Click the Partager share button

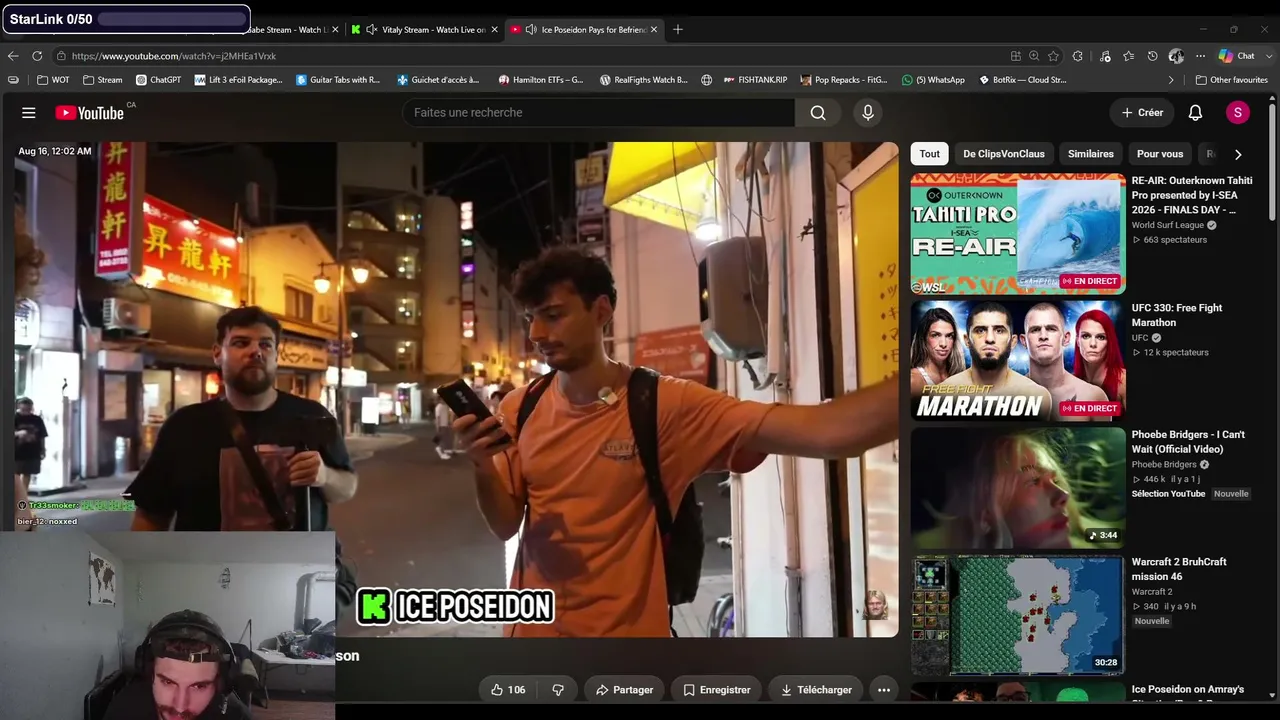click(625, 690)
